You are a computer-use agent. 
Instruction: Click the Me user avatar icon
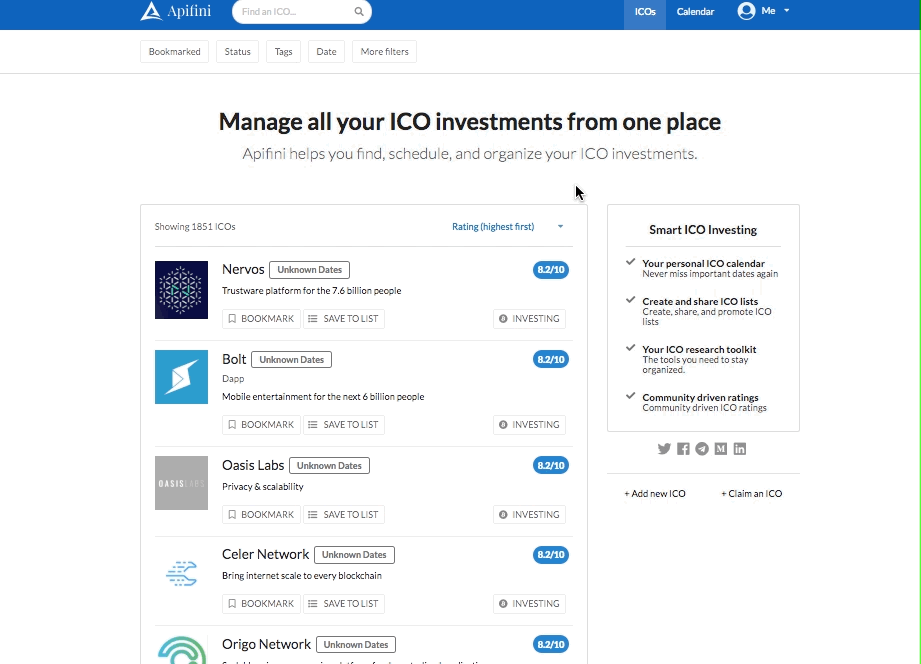(x=746, y=11)
